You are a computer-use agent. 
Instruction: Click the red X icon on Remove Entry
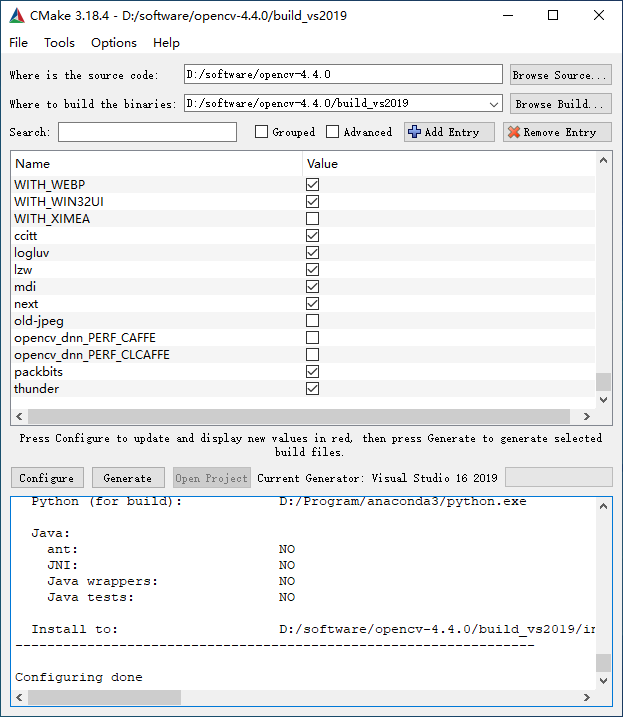tap(514, 132)
